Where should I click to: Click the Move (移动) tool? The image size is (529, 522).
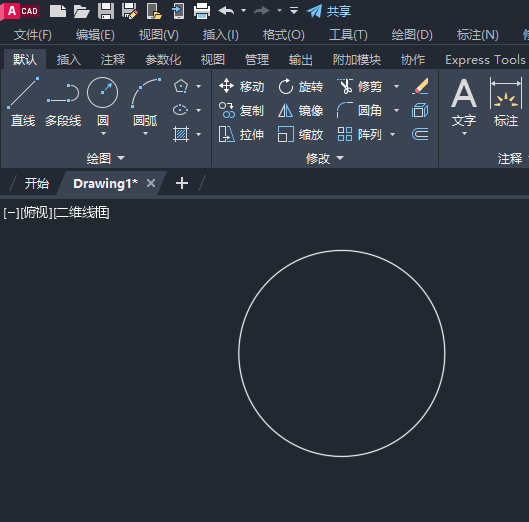(x=242, y=86)
